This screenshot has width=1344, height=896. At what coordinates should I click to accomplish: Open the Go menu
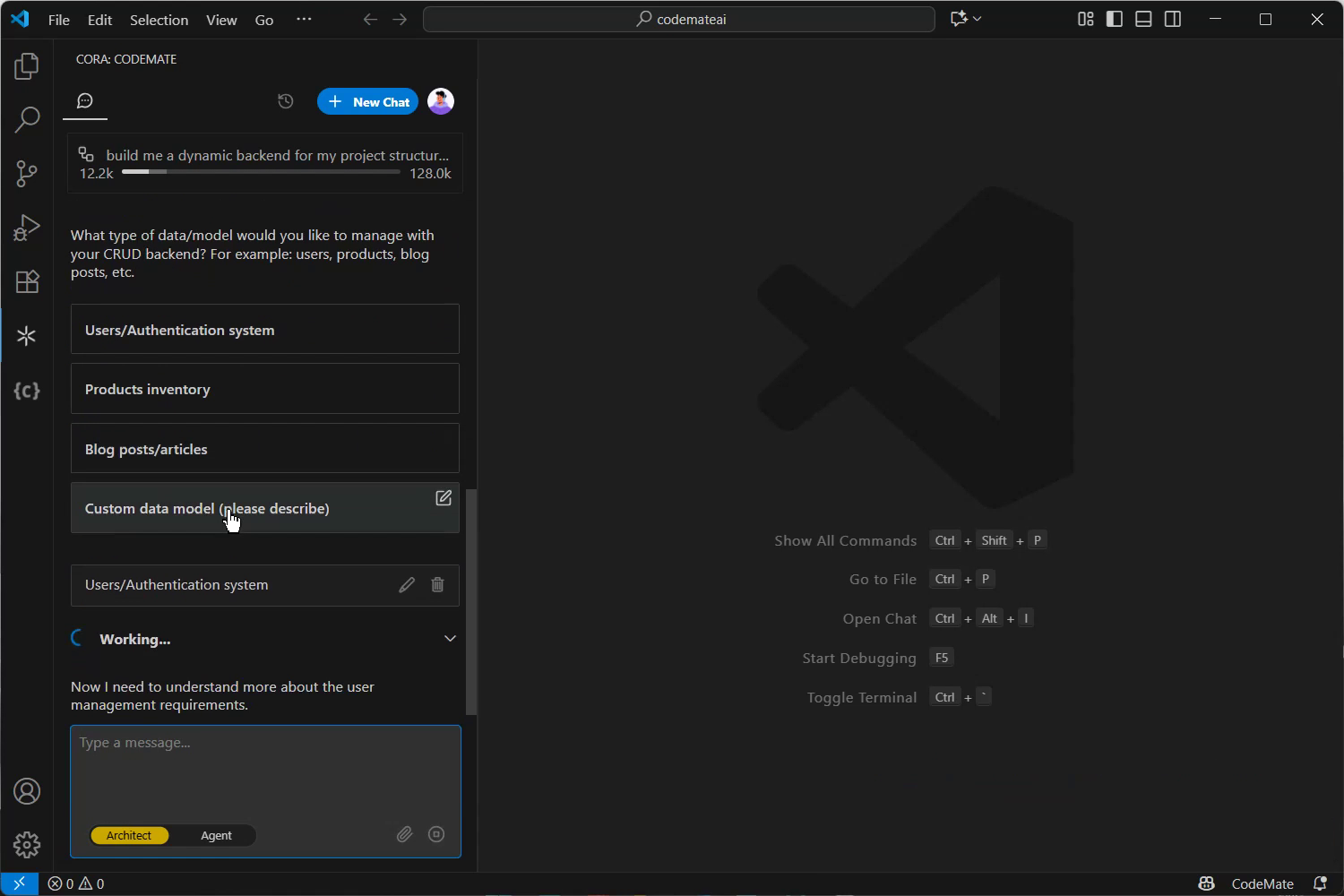tap(264, 20)
